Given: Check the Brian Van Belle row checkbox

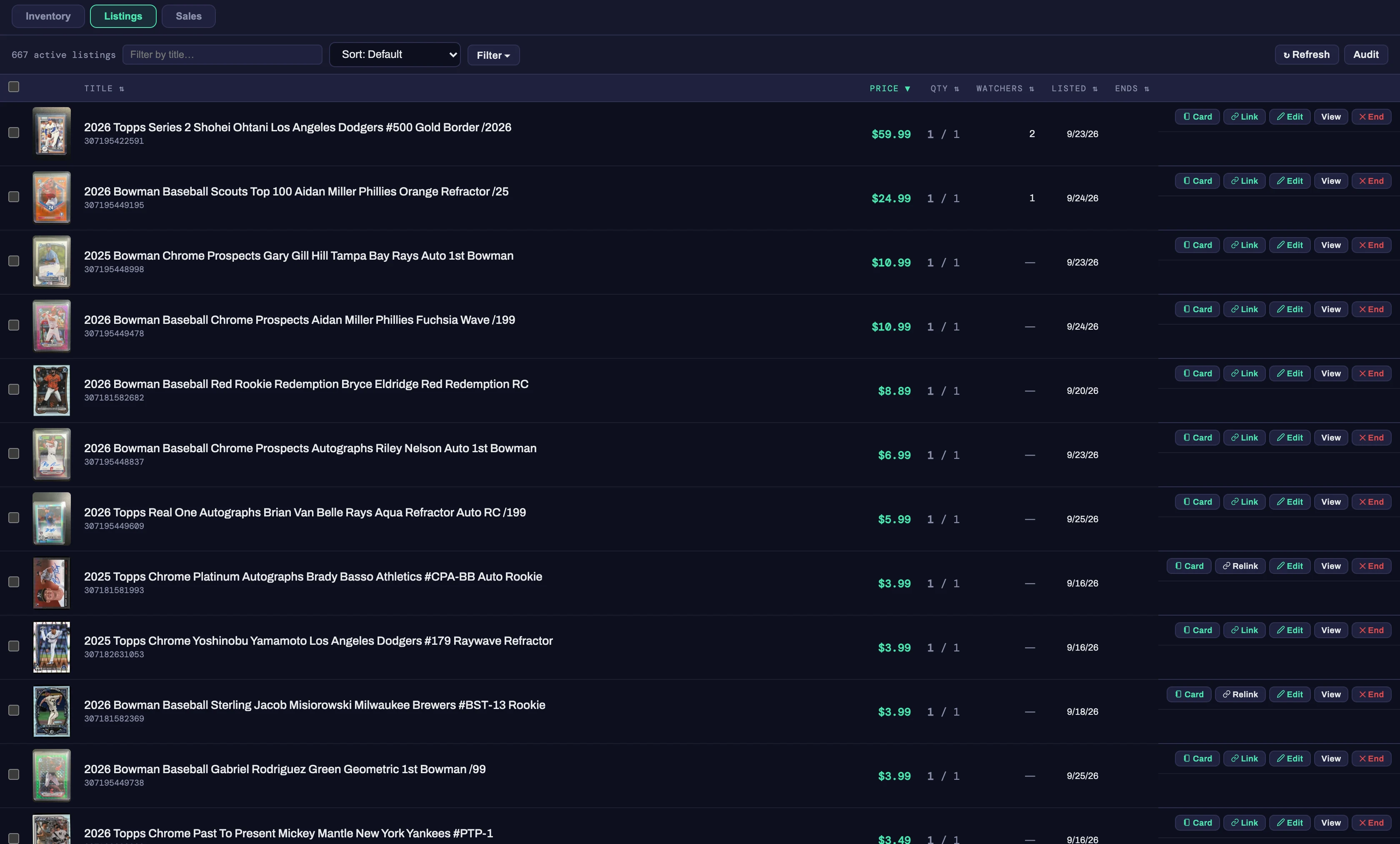Looking at the screenshot, I should click(14, 518).
